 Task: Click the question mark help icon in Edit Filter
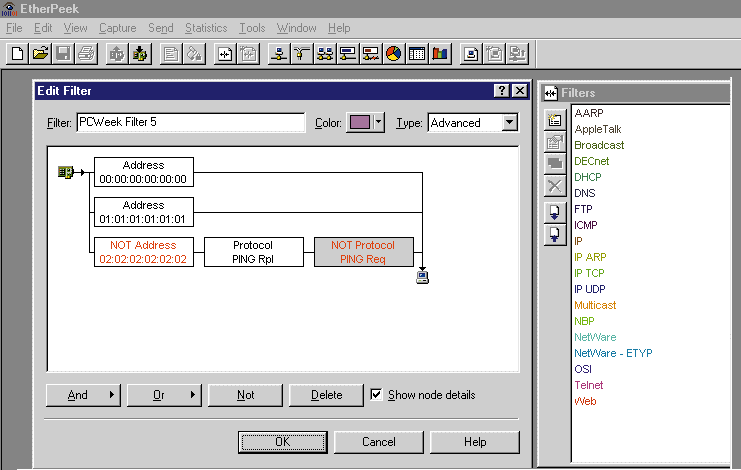(x=501, y=90)
